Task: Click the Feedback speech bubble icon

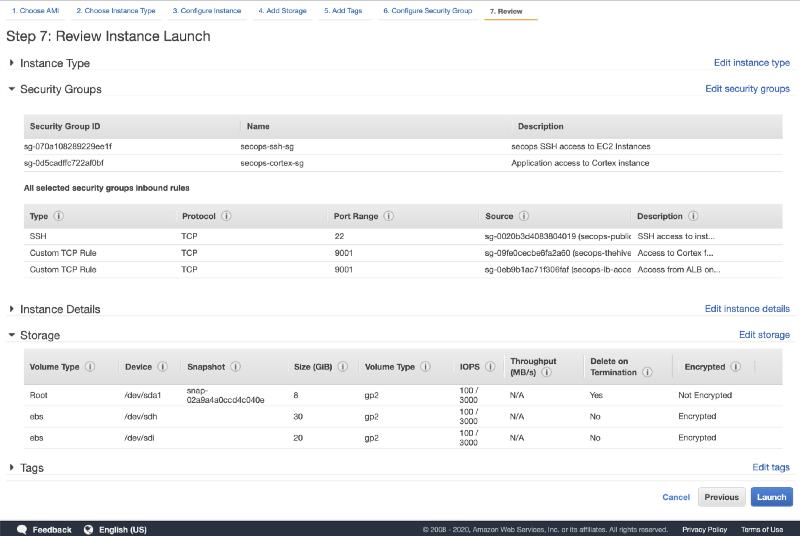Action: pos(21,529)
